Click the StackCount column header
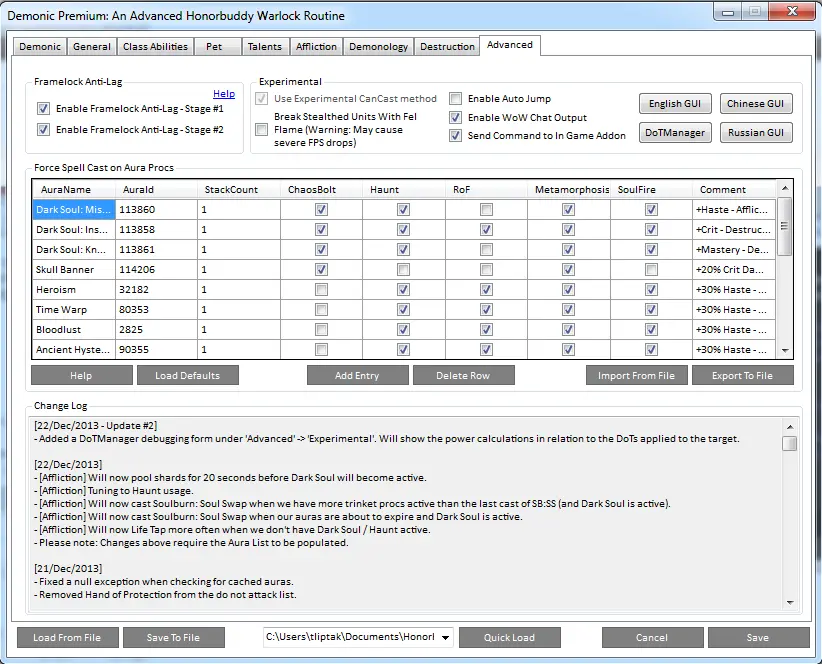This screenshot has height=664, width=822. 239,190
